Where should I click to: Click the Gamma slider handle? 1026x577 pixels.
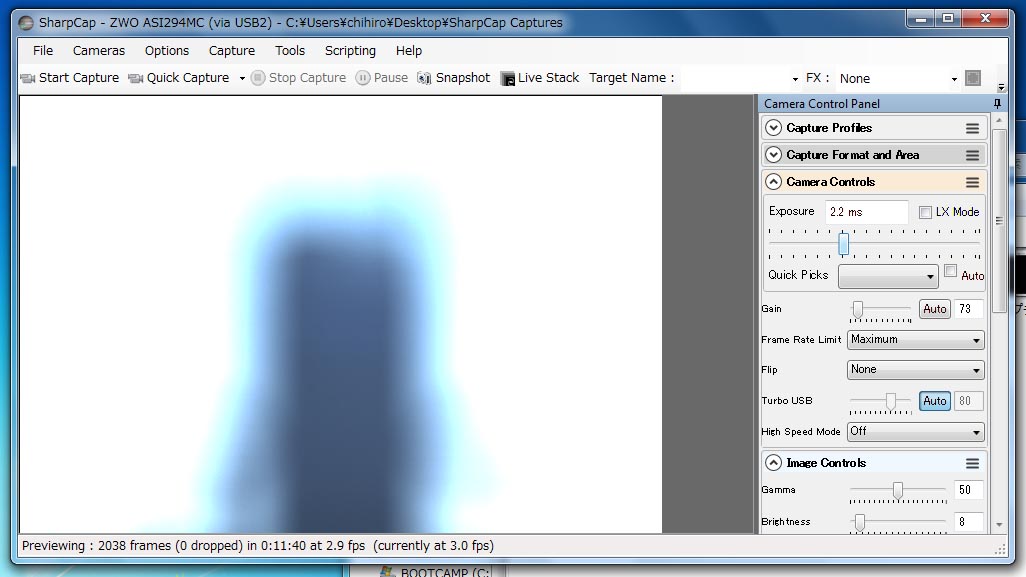pos(898,490)
